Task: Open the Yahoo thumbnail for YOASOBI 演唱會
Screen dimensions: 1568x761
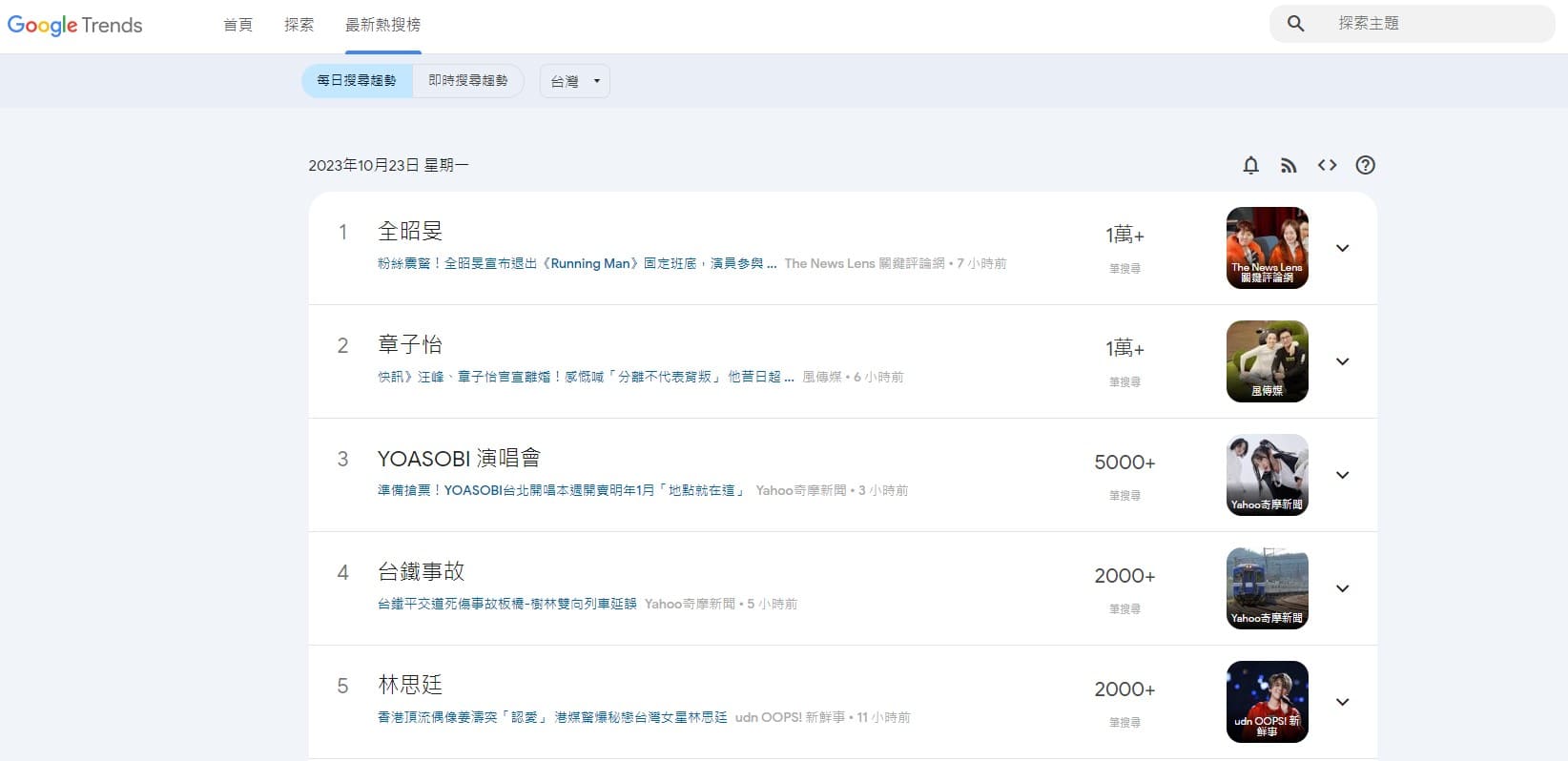Action: (x=1267, y=475)
